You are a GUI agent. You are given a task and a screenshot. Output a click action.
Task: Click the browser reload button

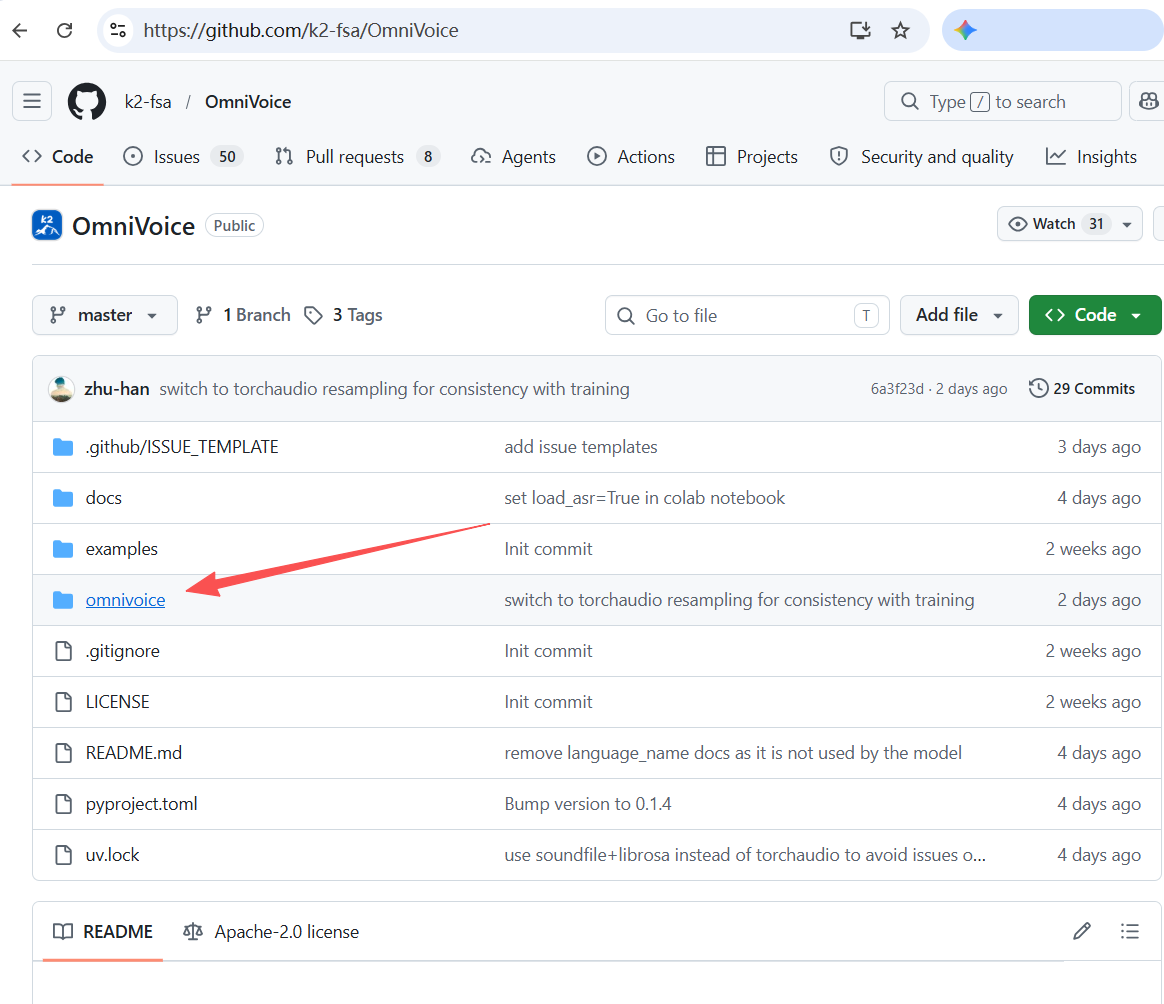pos(65,30)
